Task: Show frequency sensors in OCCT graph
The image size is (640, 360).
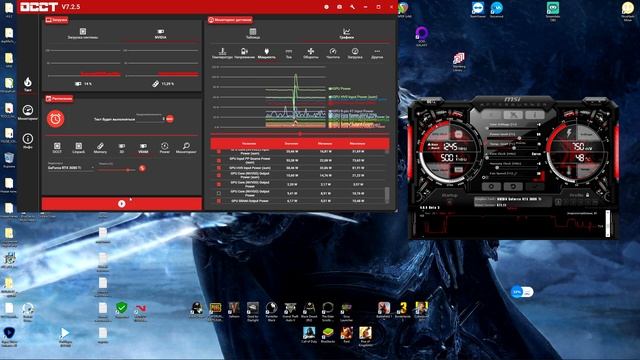Action: 333,53
